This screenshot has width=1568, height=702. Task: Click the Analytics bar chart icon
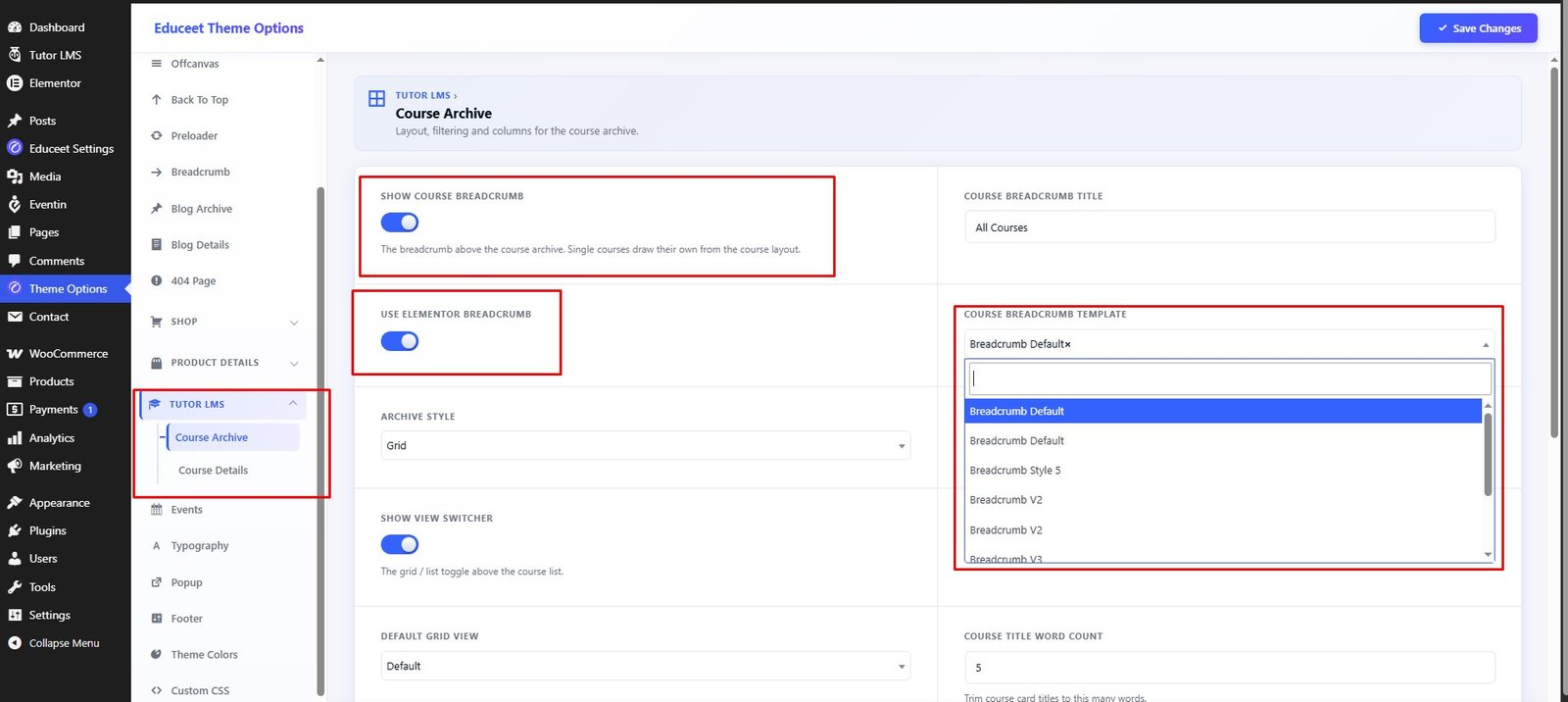[15, 438]
